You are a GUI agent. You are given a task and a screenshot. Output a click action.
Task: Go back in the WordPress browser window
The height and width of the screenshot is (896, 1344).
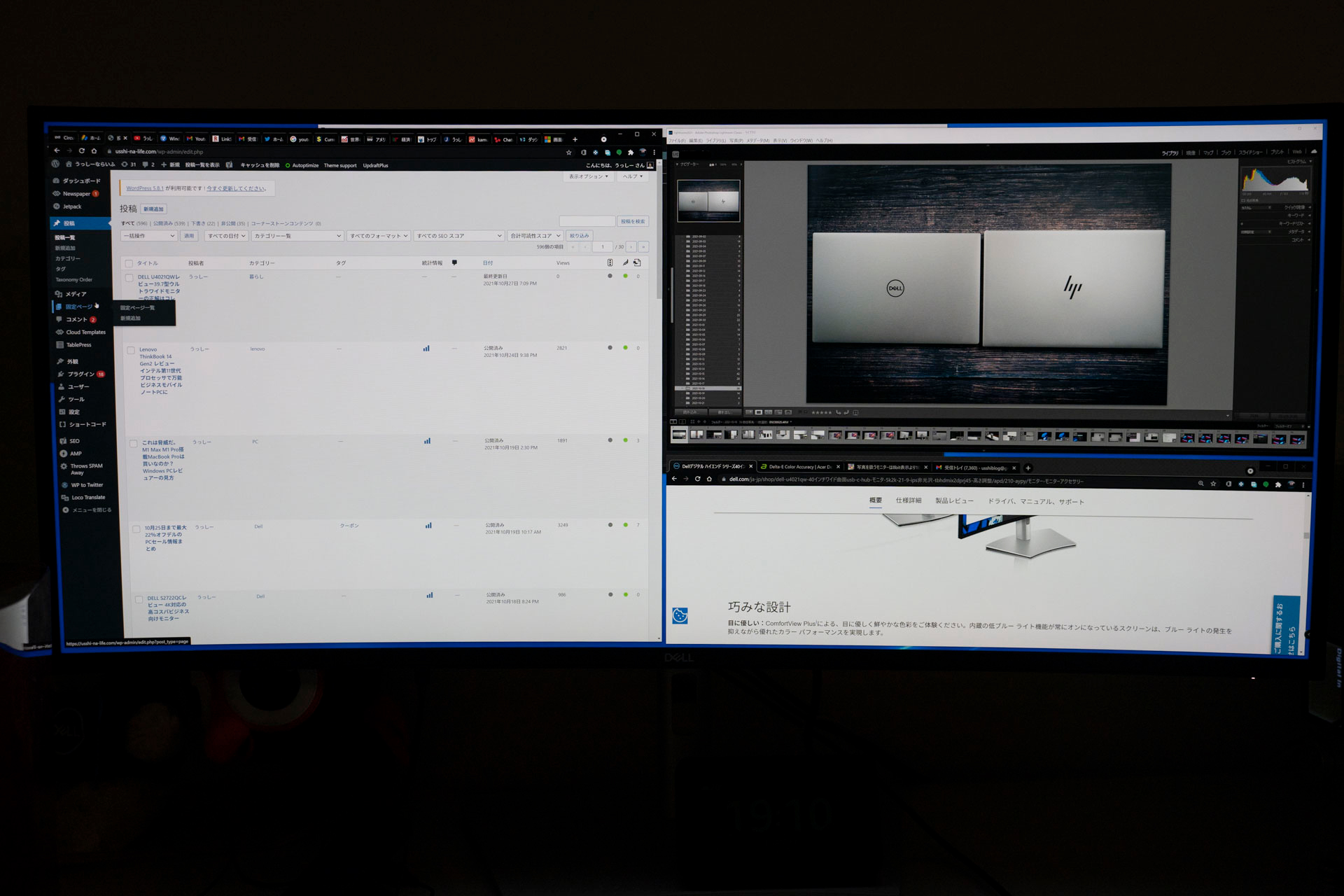click(57, 150)
